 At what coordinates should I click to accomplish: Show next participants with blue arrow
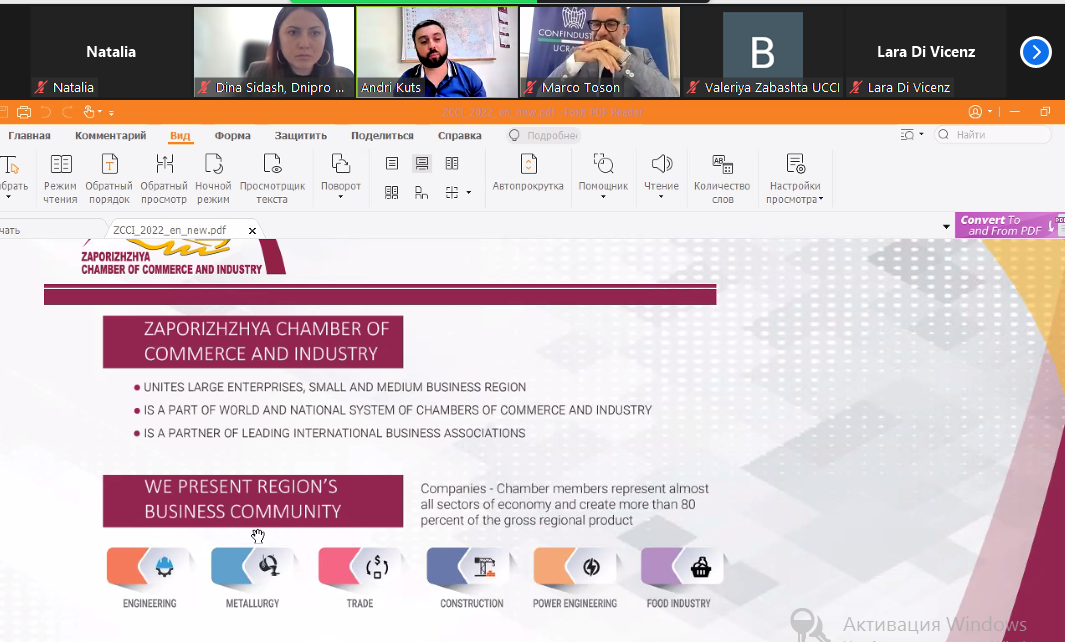(1036, 52)
